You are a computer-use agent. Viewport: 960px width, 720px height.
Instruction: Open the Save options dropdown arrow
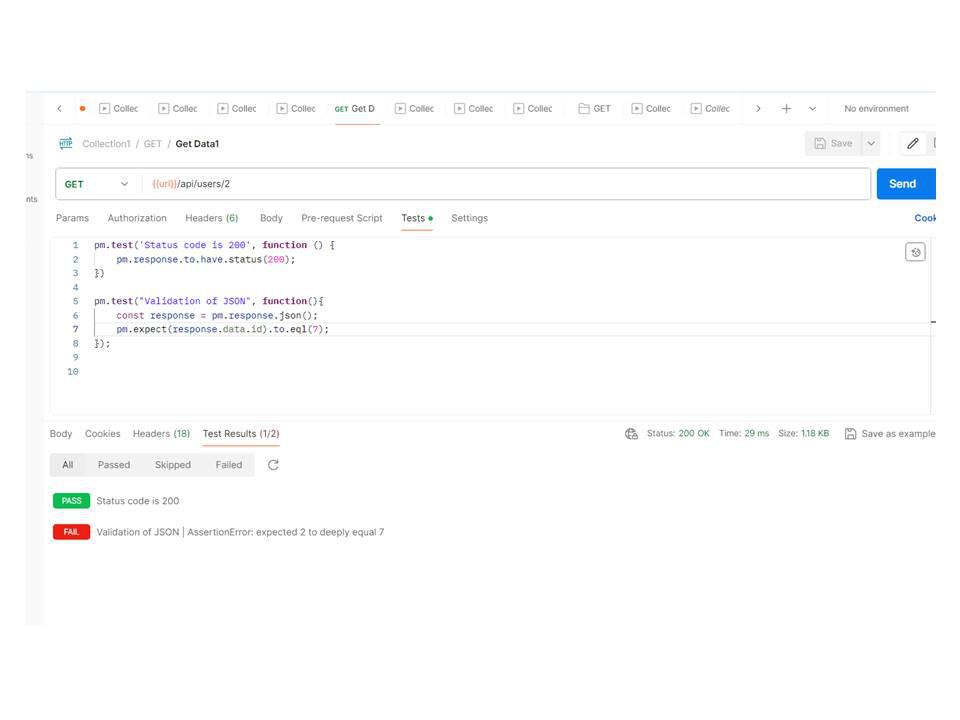pos(871,144)
